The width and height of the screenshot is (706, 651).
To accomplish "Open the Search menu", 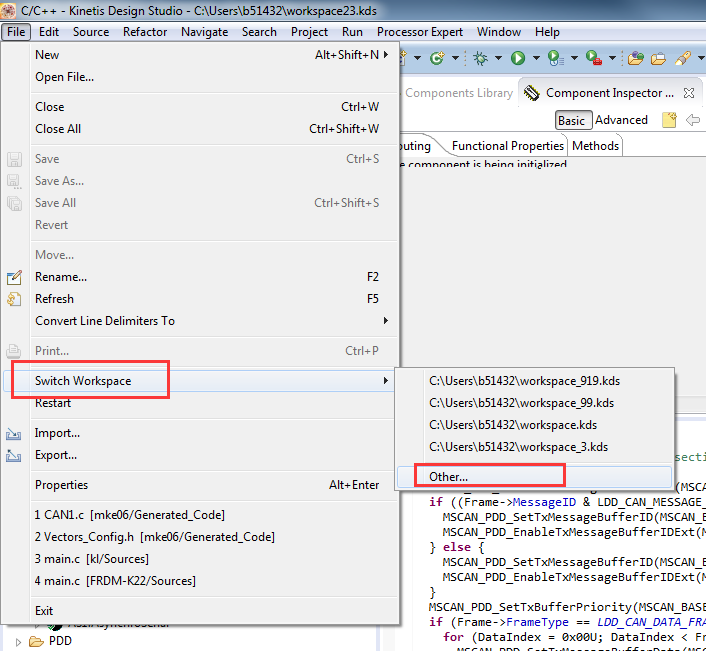I will point(259,32).
